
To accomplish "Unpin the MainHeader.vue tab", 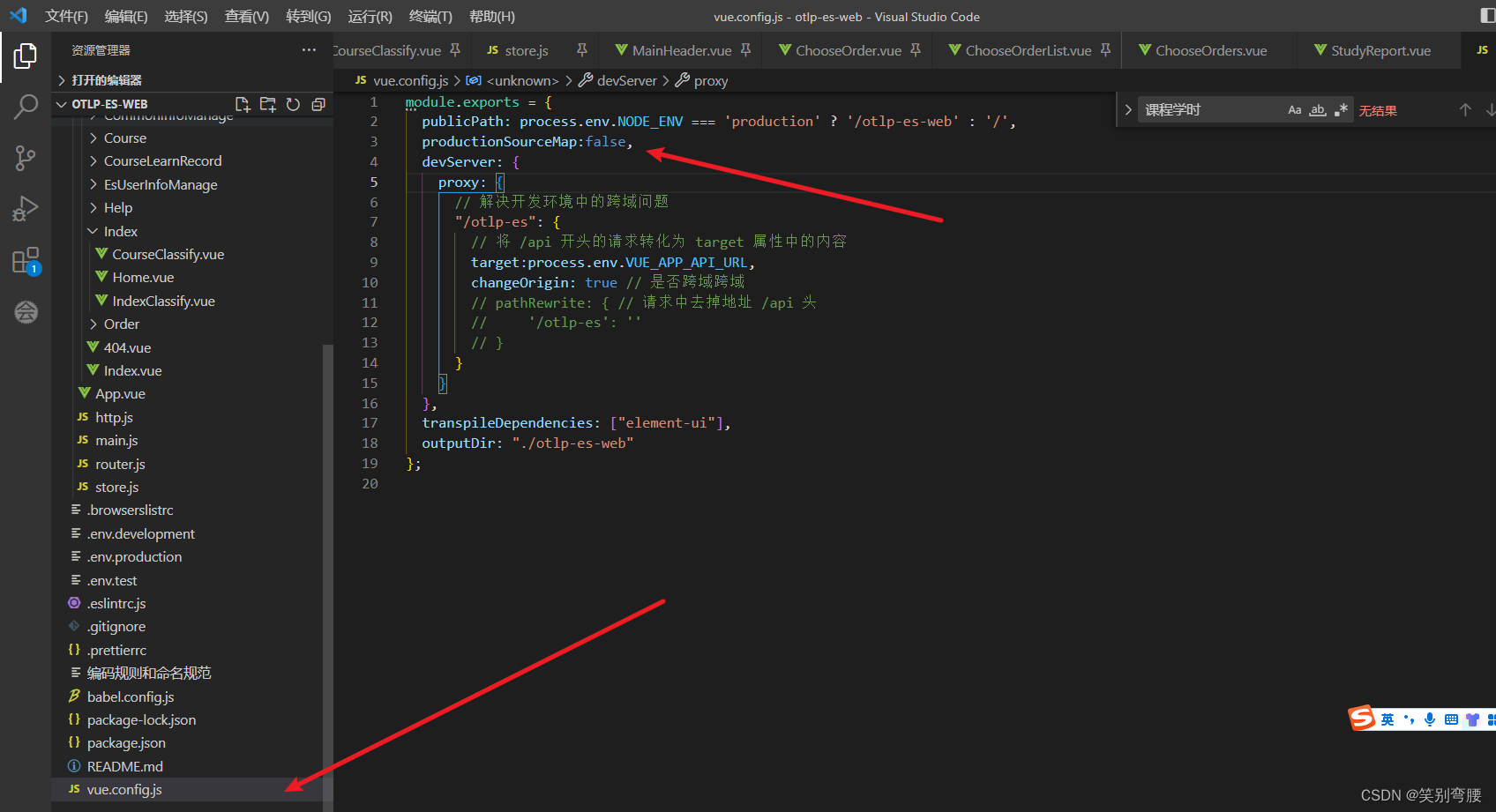I will [745, 50].
